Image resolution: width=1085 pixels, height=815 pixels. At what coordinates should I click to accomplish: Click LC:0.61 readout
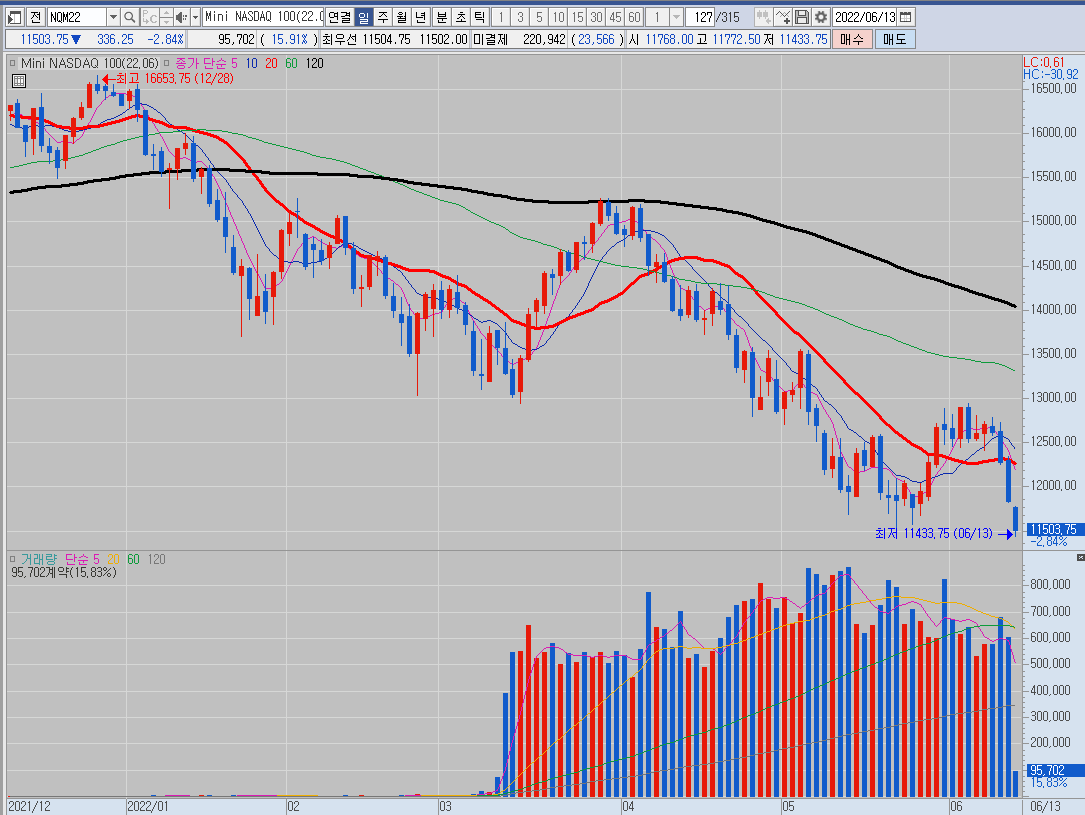1043,62
